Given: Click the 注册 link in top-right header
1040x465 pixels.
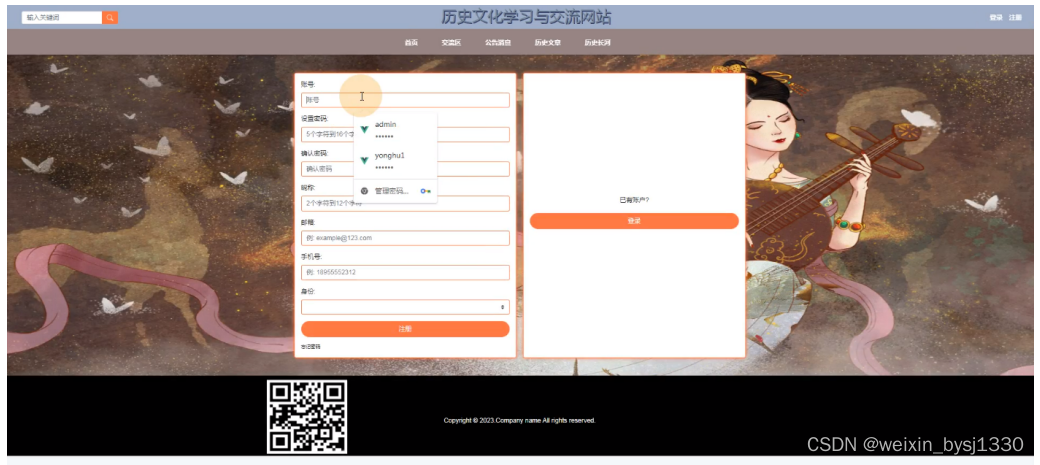Looking at the screenshot, I should [x=1015, y=18].
